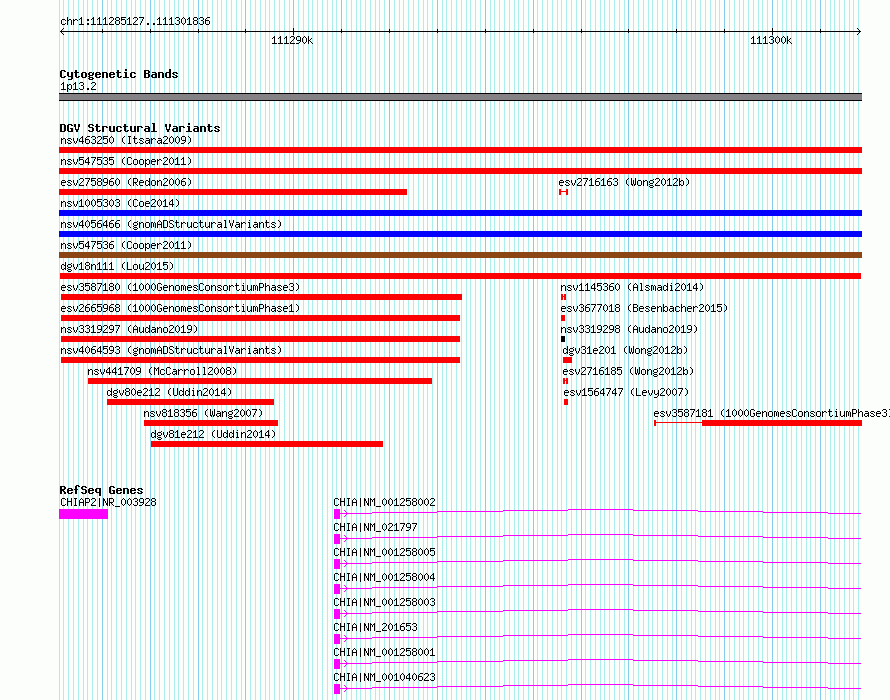Click the red block under dgv31e201
890x700 pixels.
coord(567,360)
